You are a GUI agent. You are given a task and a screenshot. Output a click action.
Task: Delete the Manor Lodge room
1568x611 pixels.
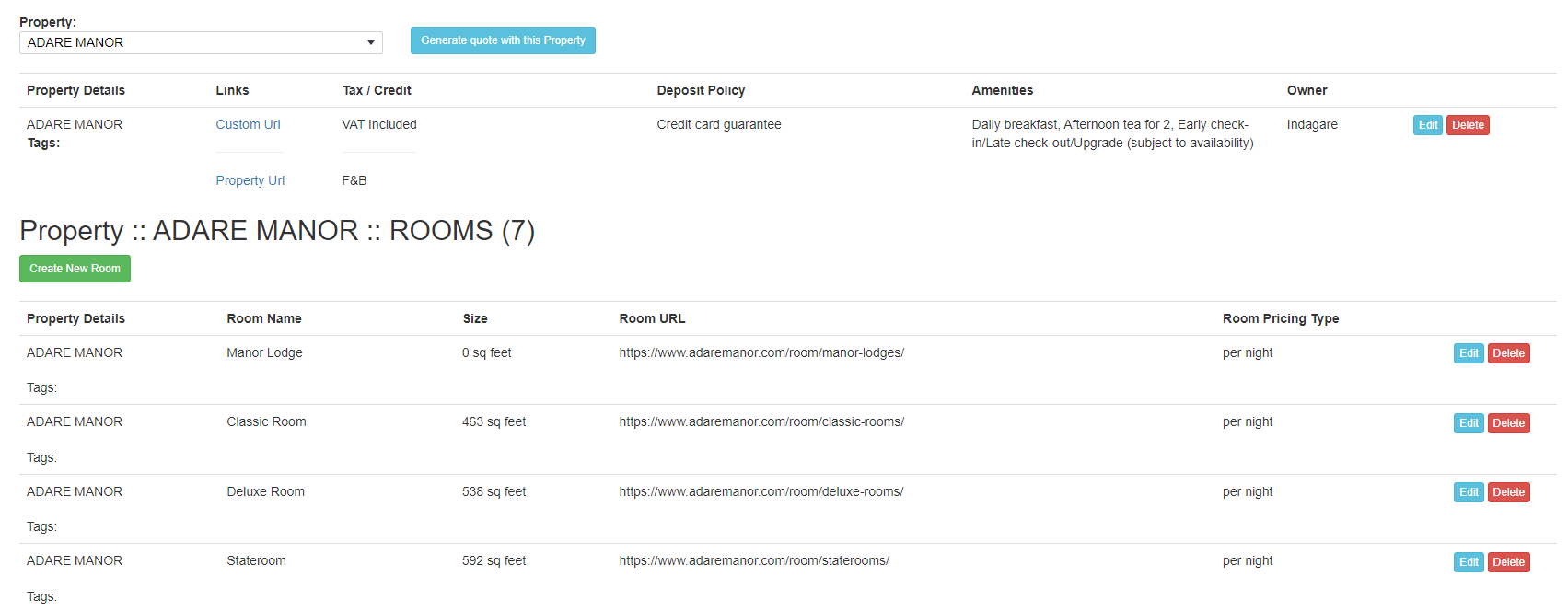[x=1509, y=353]
